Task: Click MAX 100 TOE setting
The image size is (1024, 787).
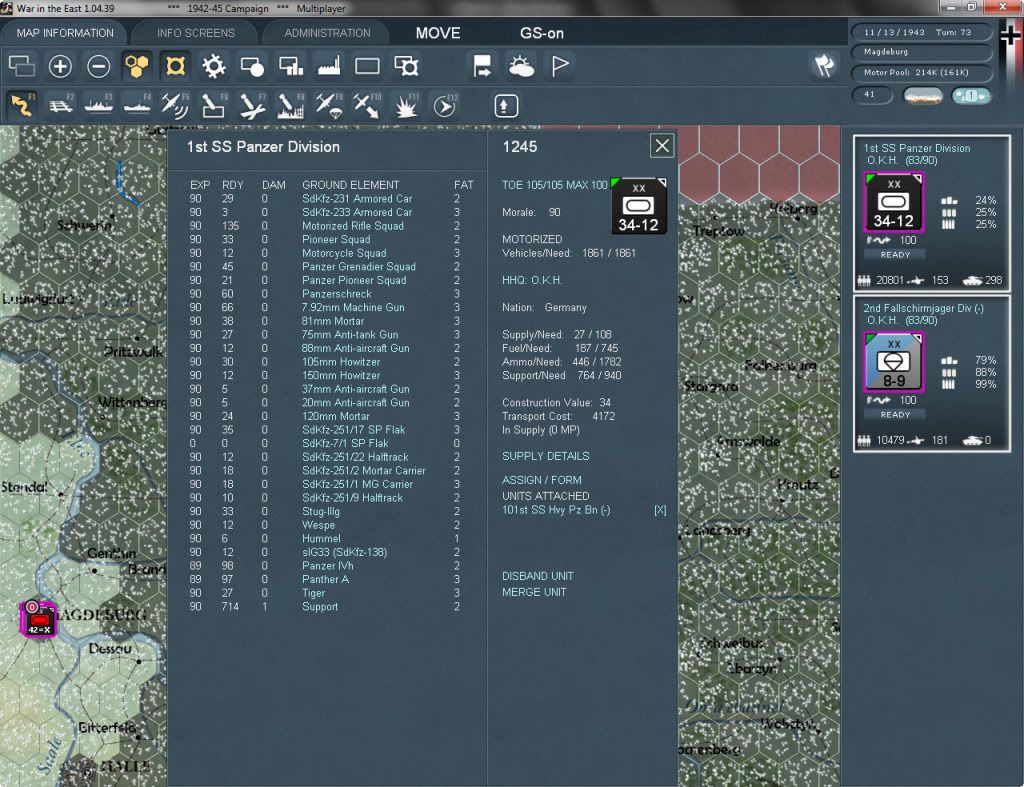Action: pyautogui.click(x=586, y=185)
